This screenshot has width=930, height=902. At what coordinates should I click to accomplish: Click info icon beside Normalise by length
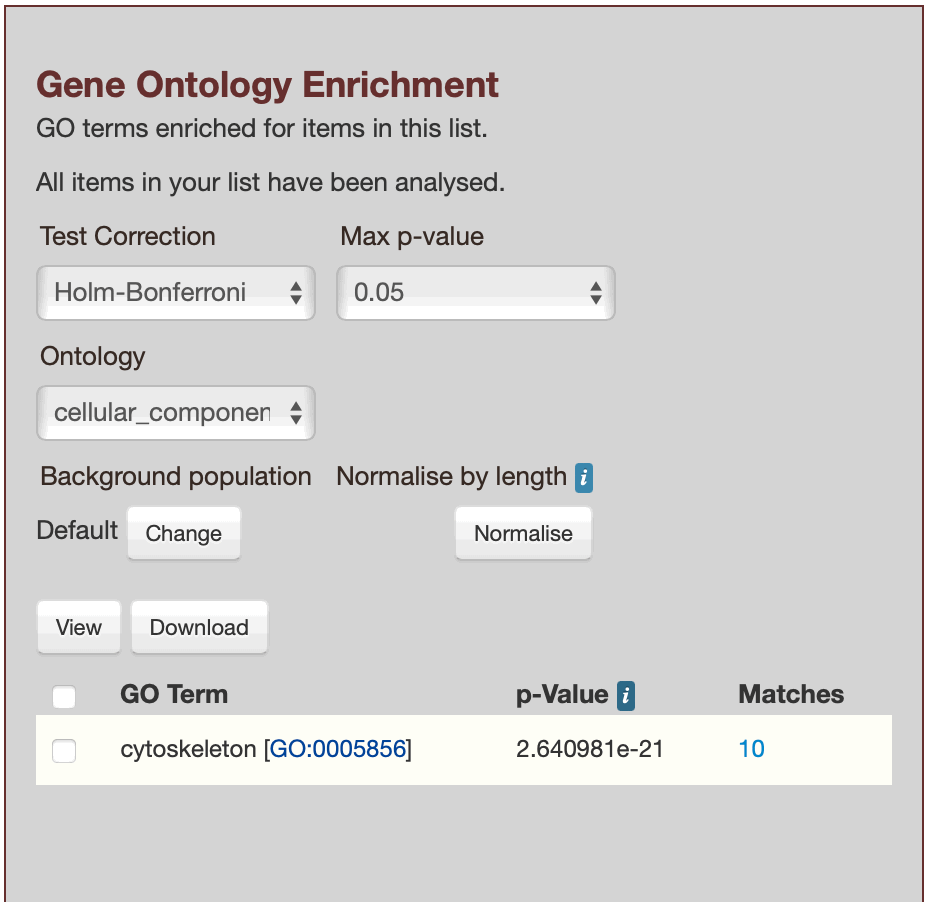point(584,478)
